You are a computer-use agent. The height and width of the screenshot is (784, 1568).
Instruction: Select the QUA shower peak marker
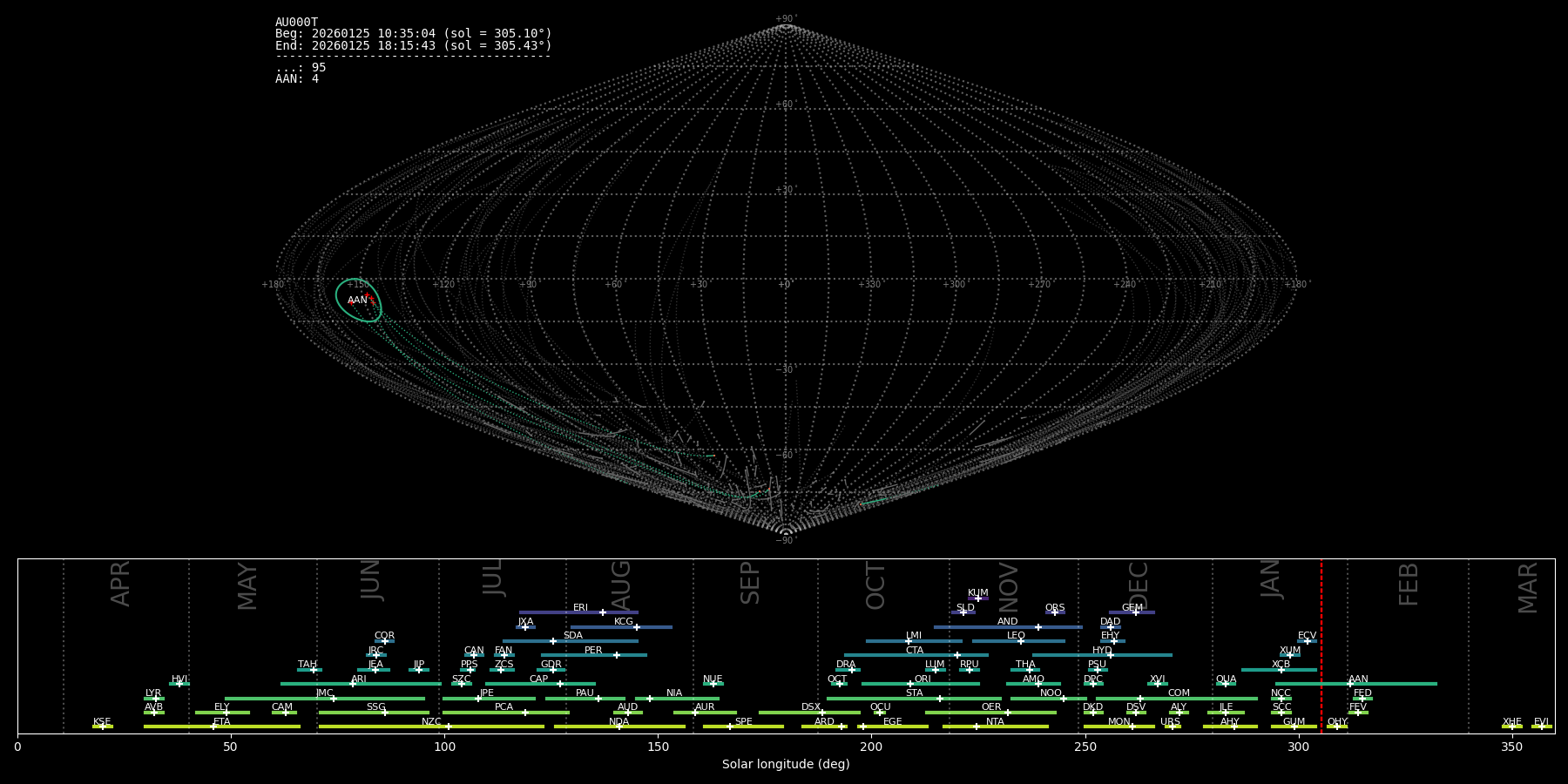click(1226, 684)
